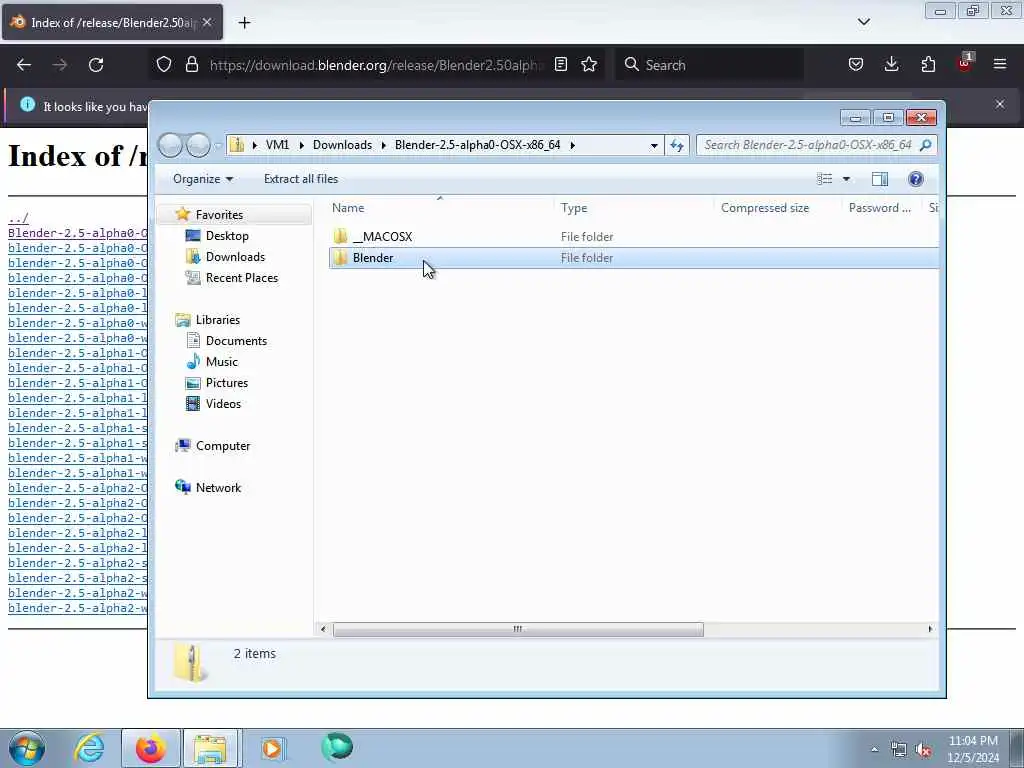Reload the Firefox page
Image resolution: width=1024 pixels, height=768 pixels.
[96, 65]
